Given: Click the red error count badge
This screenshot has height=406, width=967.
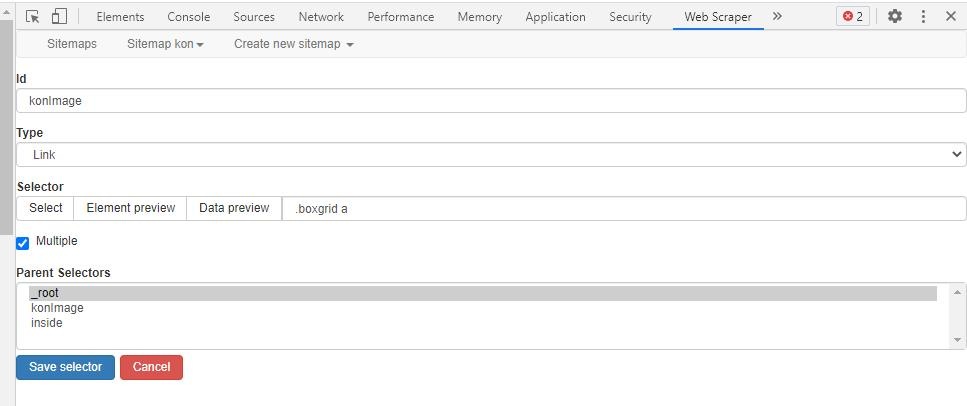Looking at the screenshot, I should (x=853, y=17).
